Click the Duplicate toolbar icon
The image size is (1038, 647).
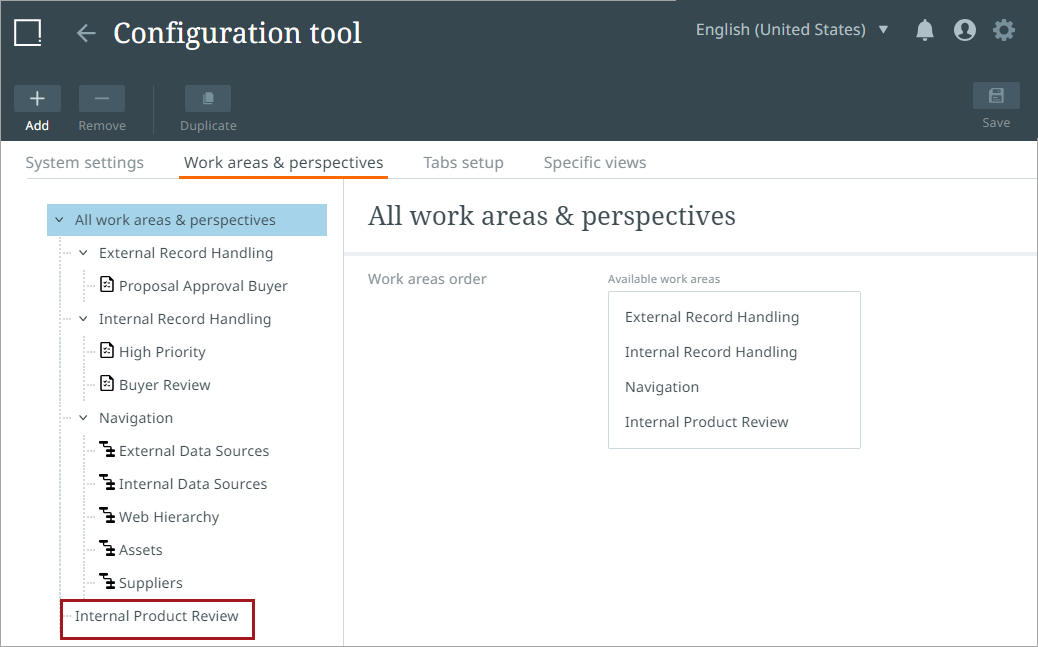pyautogui.click(x=208, y=98)
